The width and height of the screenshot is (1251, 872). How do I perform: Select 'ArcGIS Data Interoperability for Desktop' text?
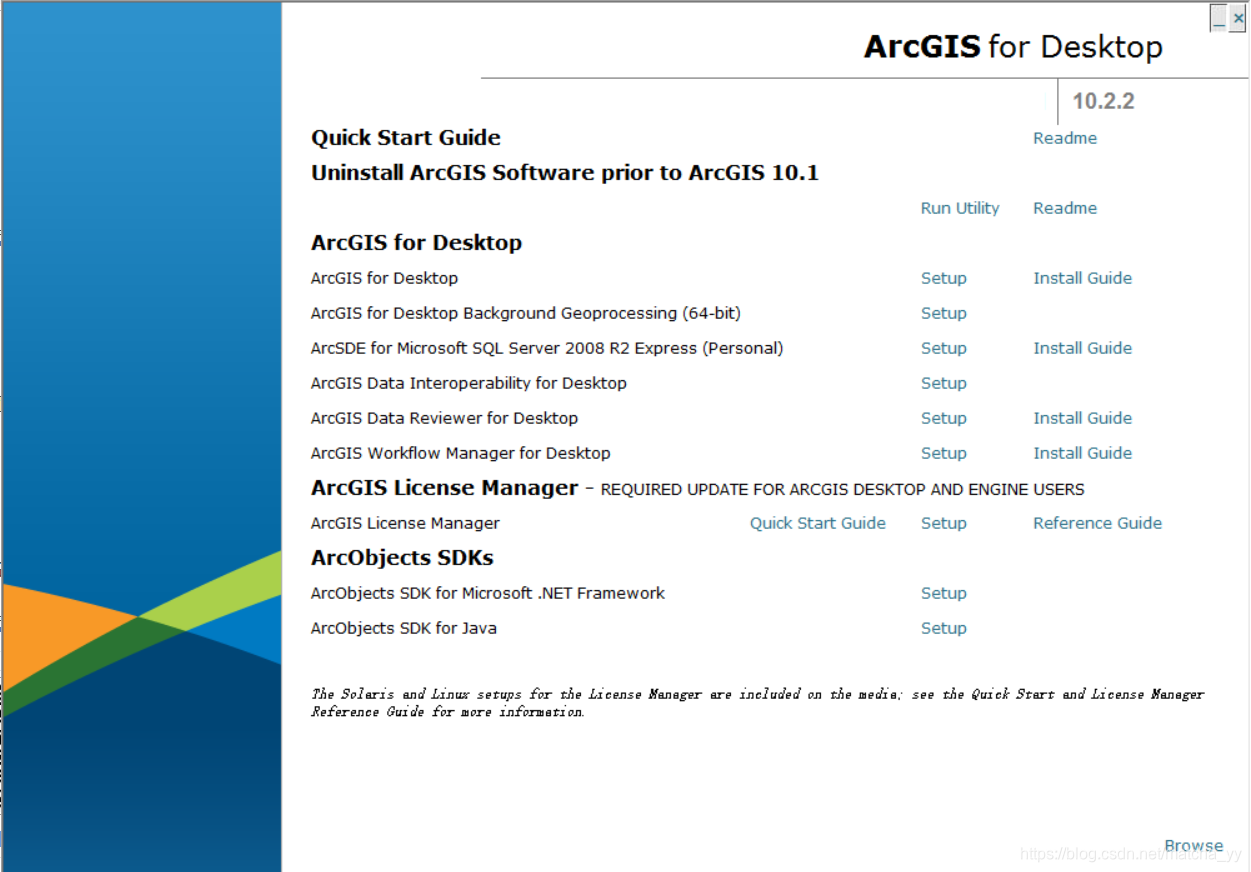coord(469,383)
